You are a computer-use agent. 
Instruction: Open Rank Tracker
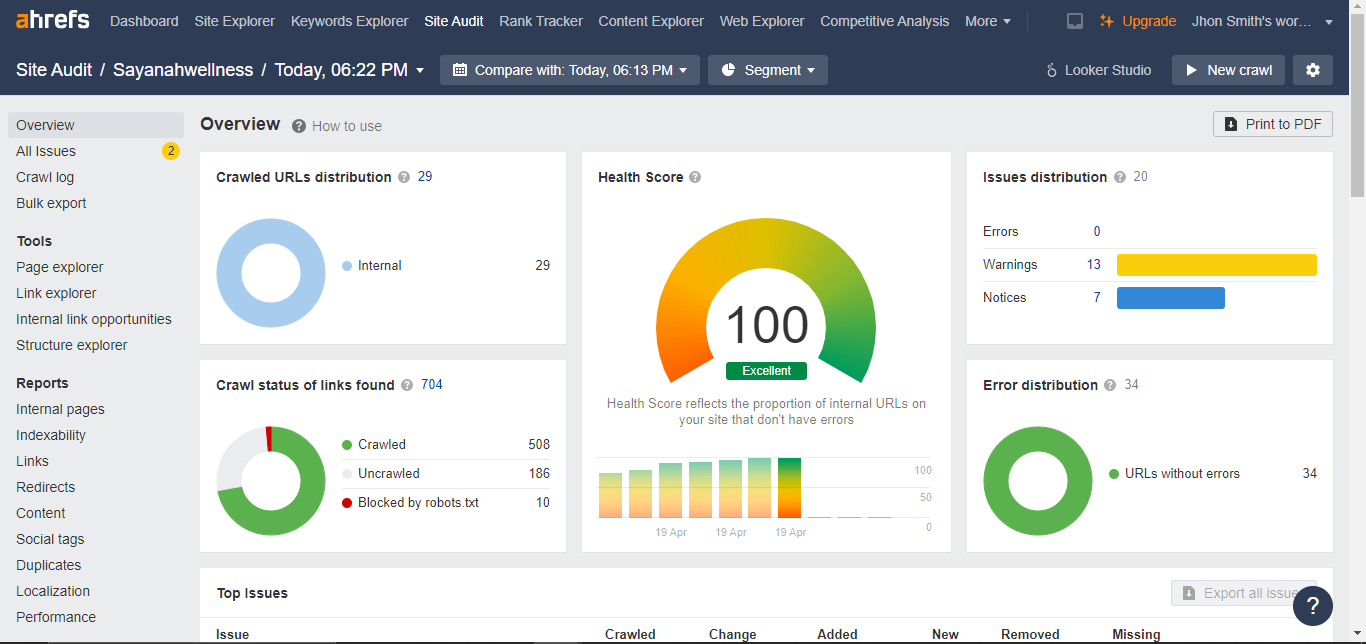coord(541,21)
